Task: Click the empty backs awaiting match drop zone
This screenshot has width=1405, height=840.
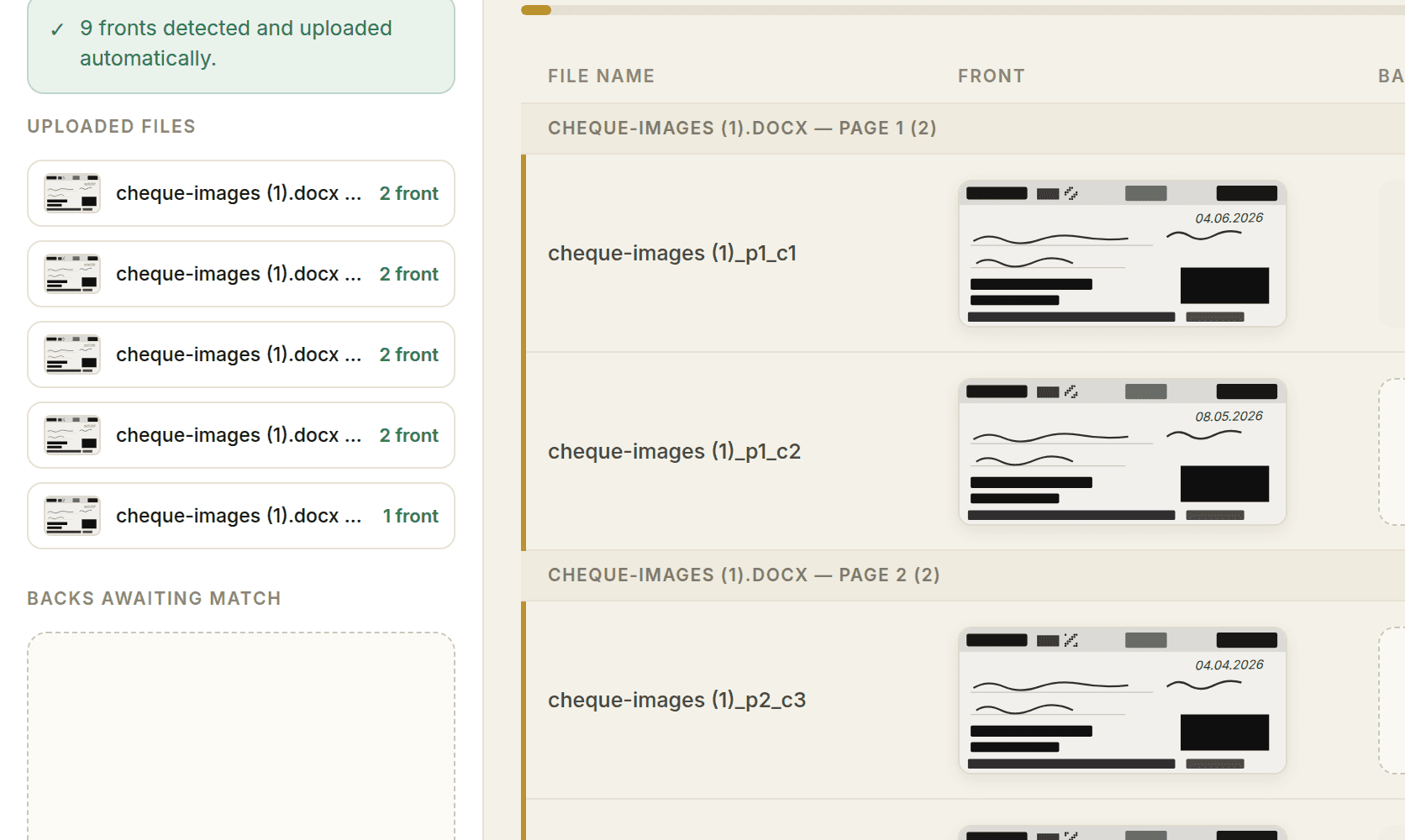Action: 241,737
